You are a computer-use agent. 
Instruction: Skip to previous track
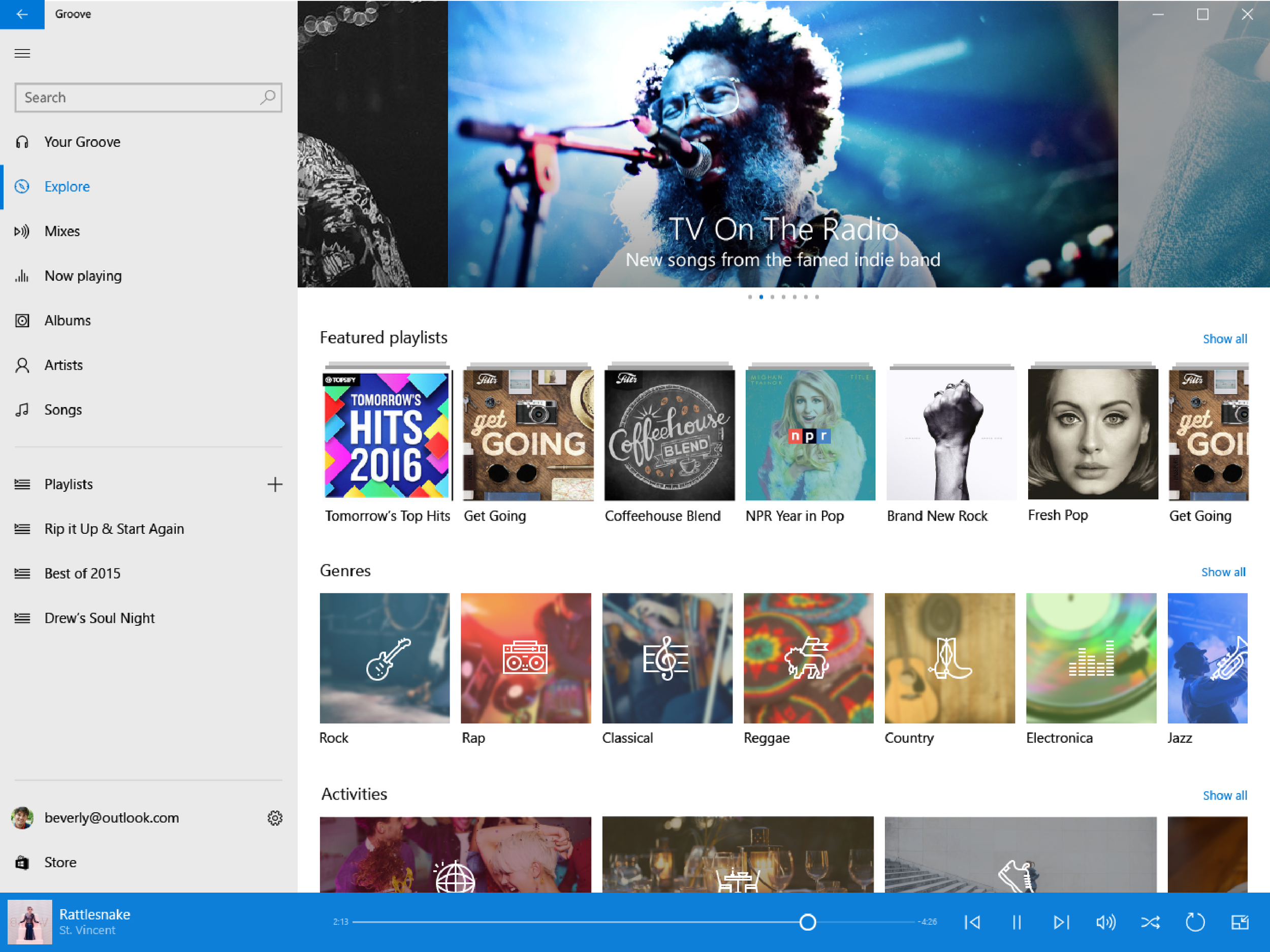pos(972,922)
